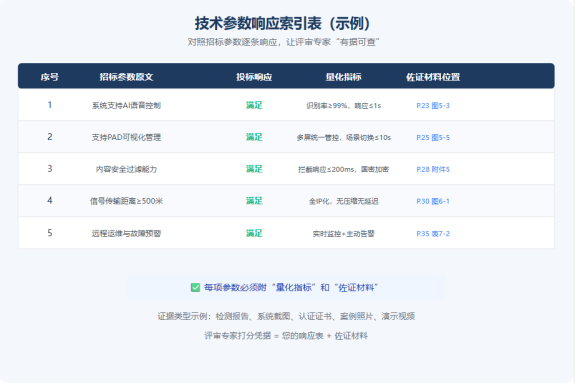Image resolution: width=576 pixels, height=383 pixels.
Task: Select metric 实时监控+主动告警
Action: (x=343, y=234)
